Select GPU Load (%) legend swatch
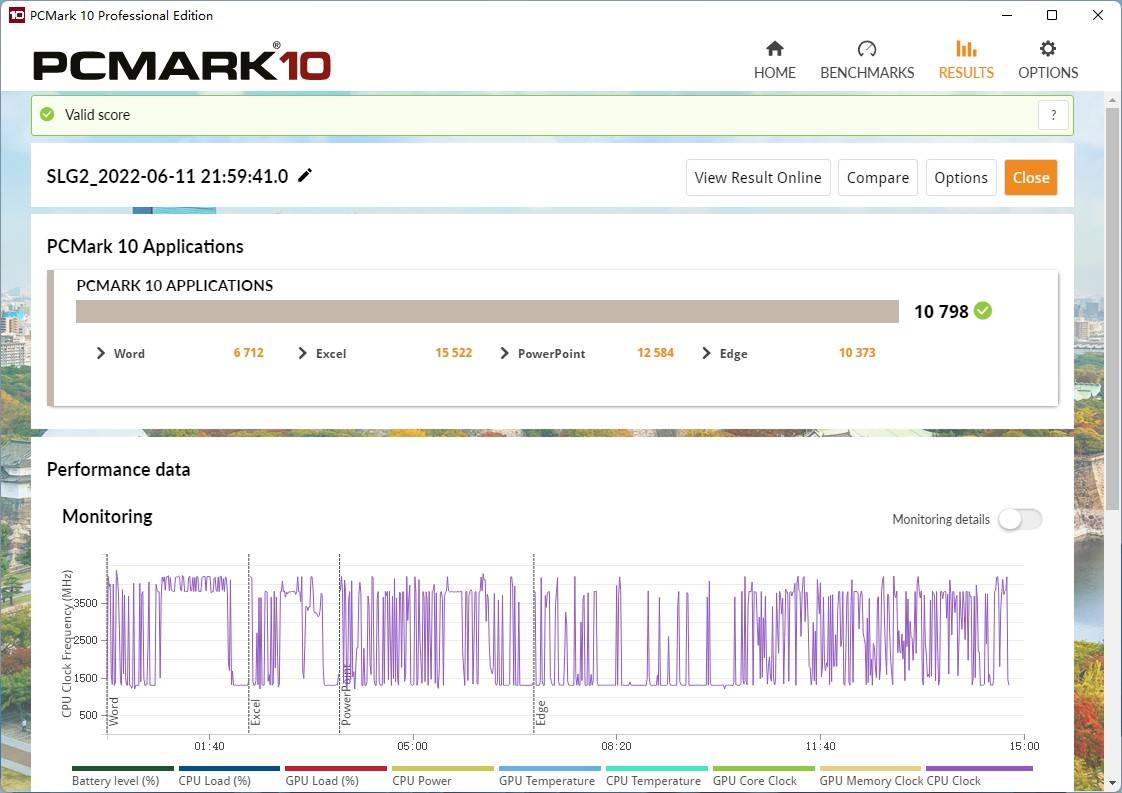 pos(336,769)
